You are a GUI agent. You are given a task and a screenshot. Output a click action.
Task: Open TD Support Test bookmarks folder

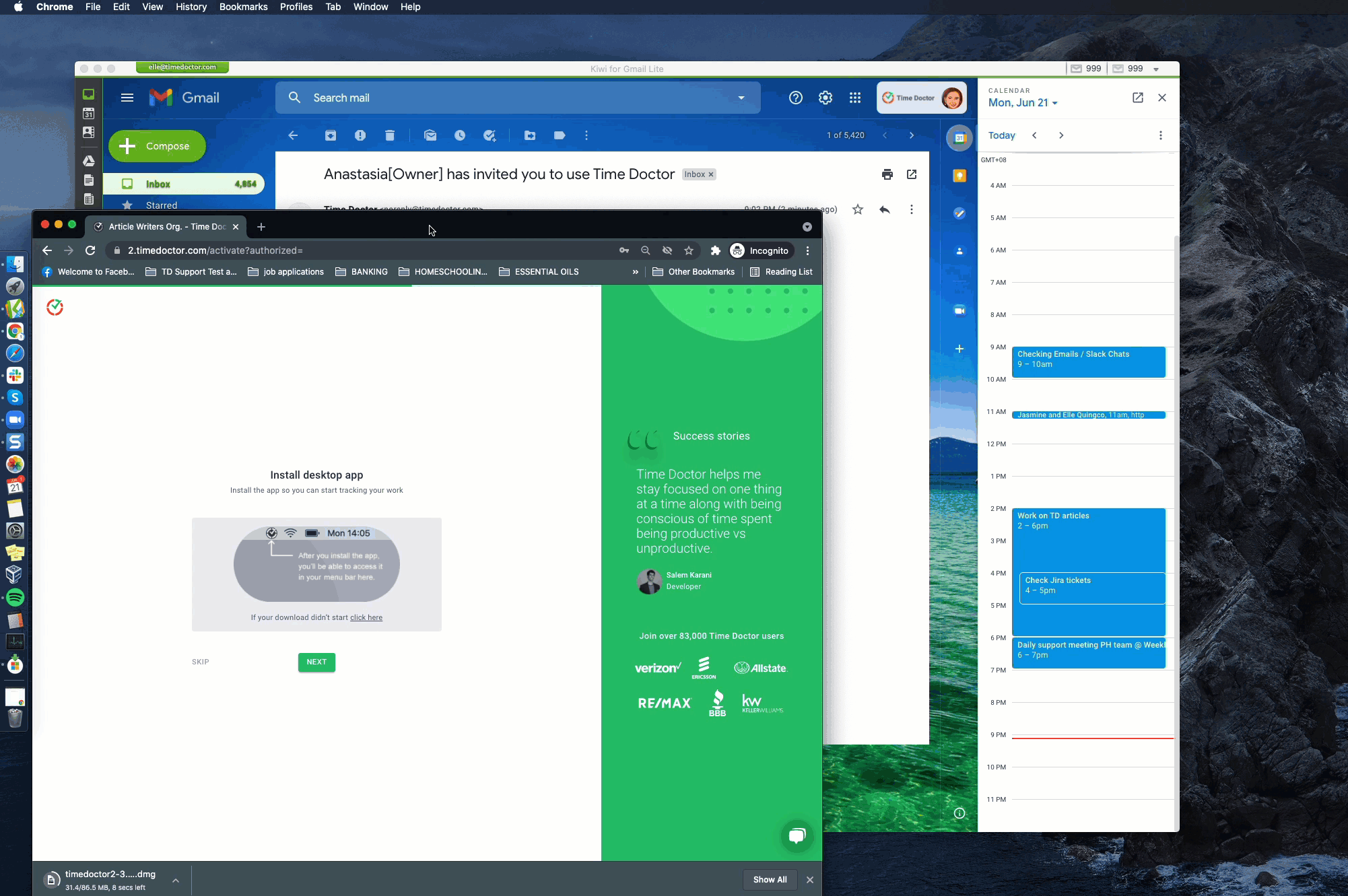[x=191, y=272]
